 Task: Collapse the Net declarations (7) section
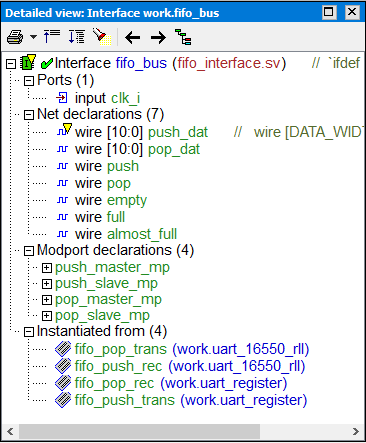click(29, 115)
